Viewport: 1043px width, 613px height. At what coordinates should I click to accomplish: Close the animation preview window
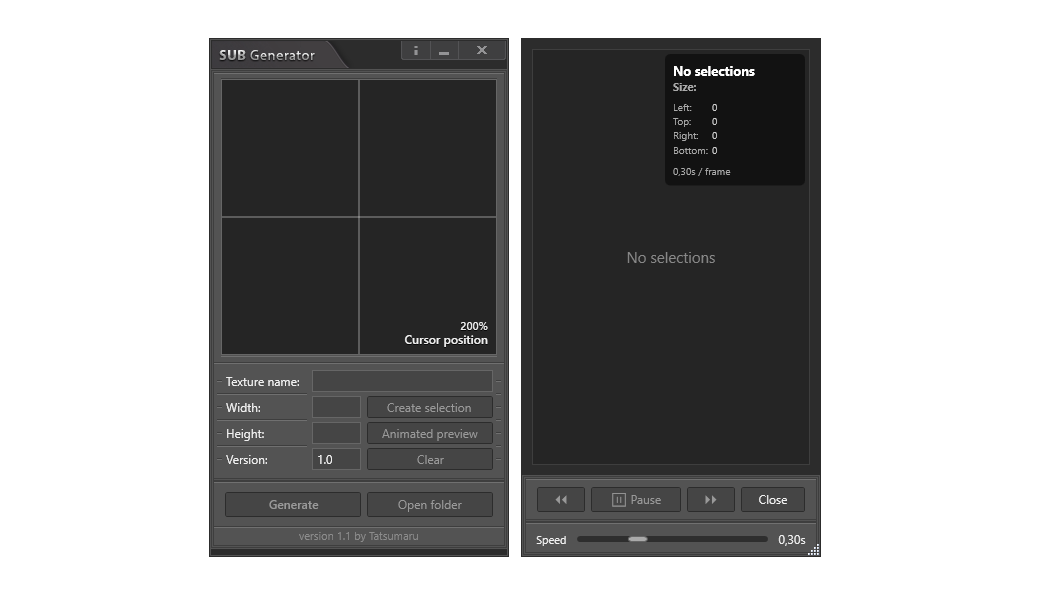772,499
